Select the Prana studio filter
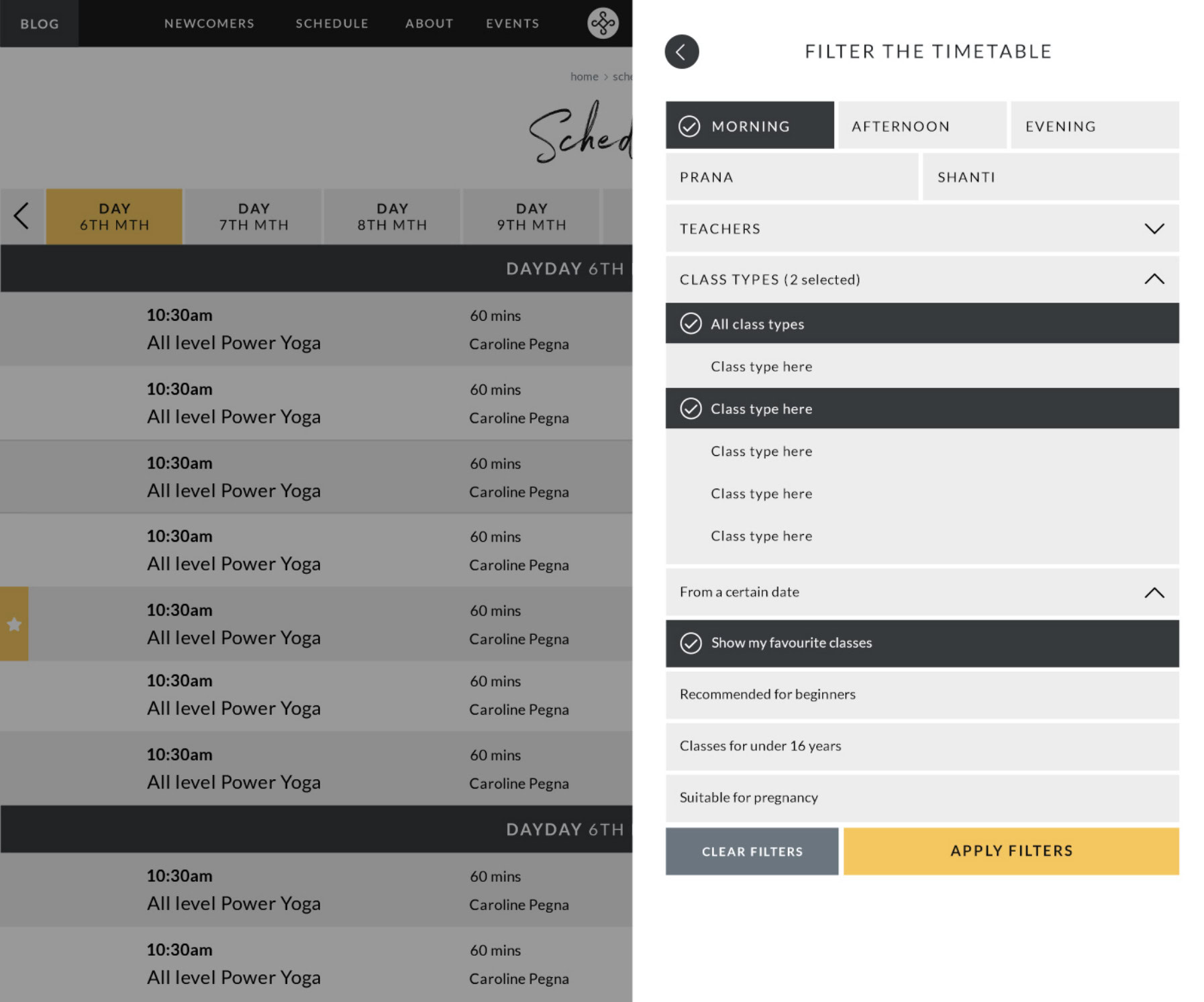This screenshot has width=1204, height=1002. tap(792, 177)
